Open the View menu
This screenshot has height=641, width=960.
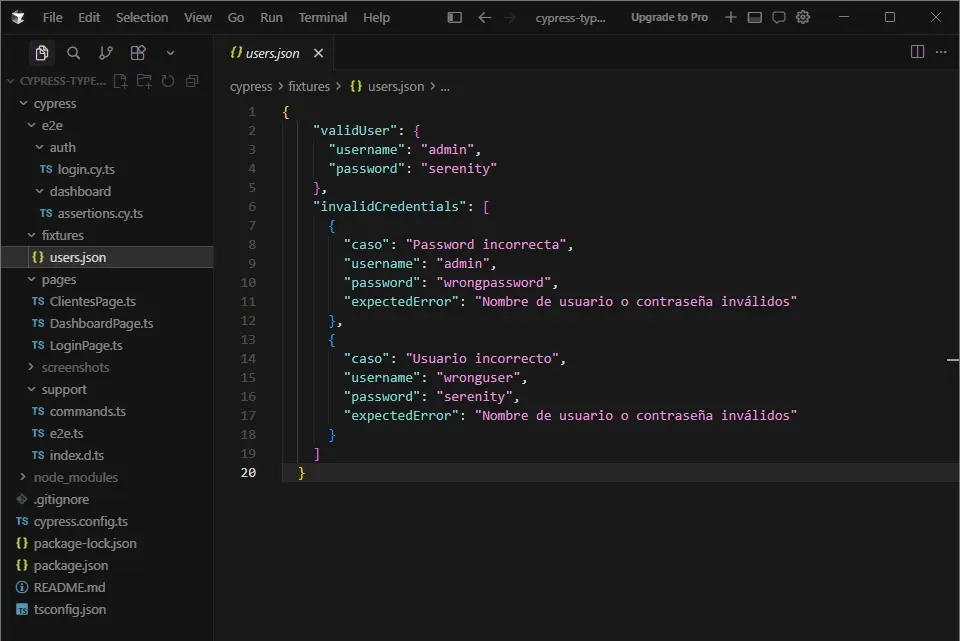tap(198, 18)
